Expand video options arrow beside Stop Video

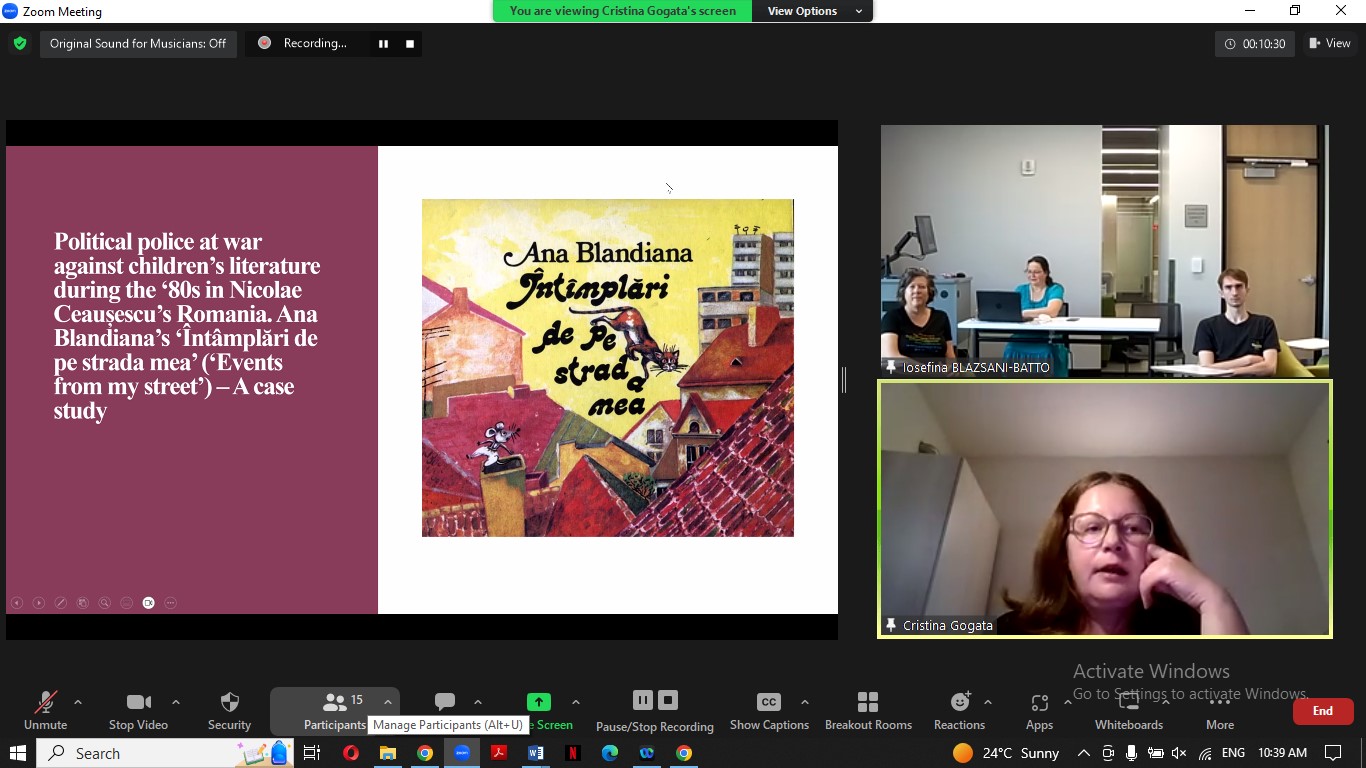click(x=176, y=702)
